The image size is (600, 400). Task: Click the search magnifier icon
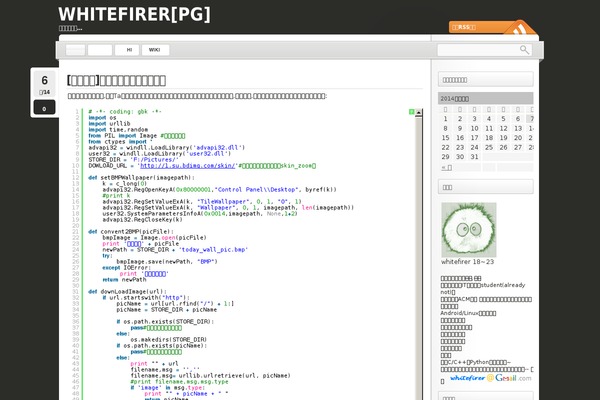point(524,50)
